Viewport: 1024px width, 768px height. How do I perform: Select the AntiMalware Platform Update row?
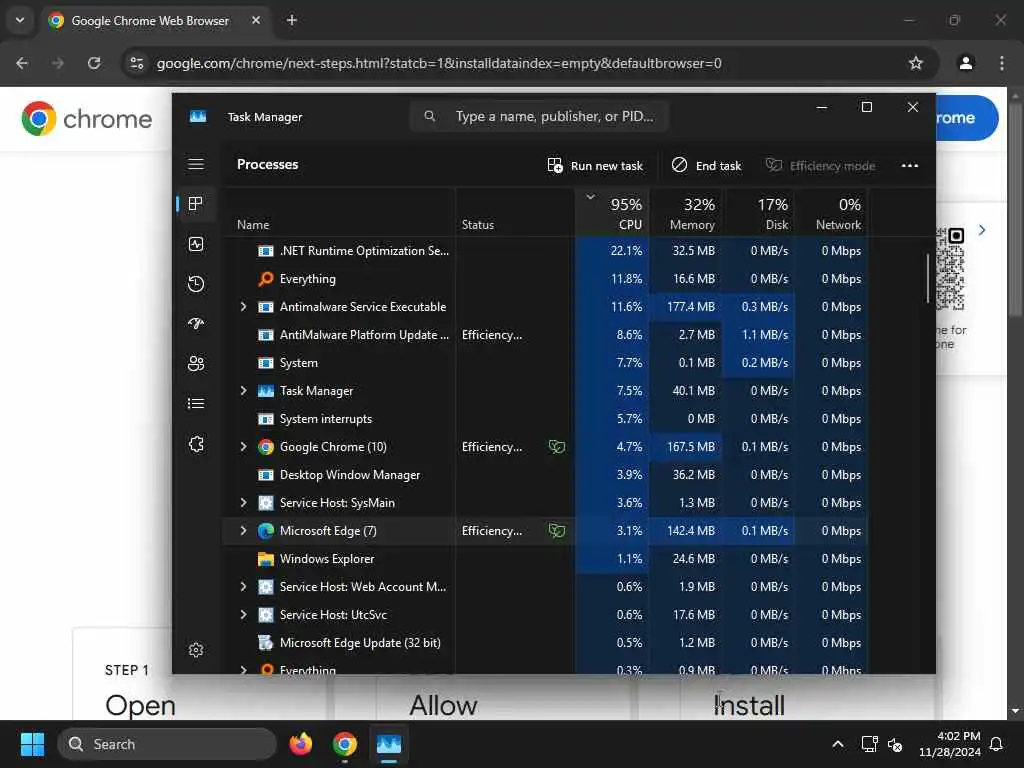pyautogui.click(x=545, y=335)
